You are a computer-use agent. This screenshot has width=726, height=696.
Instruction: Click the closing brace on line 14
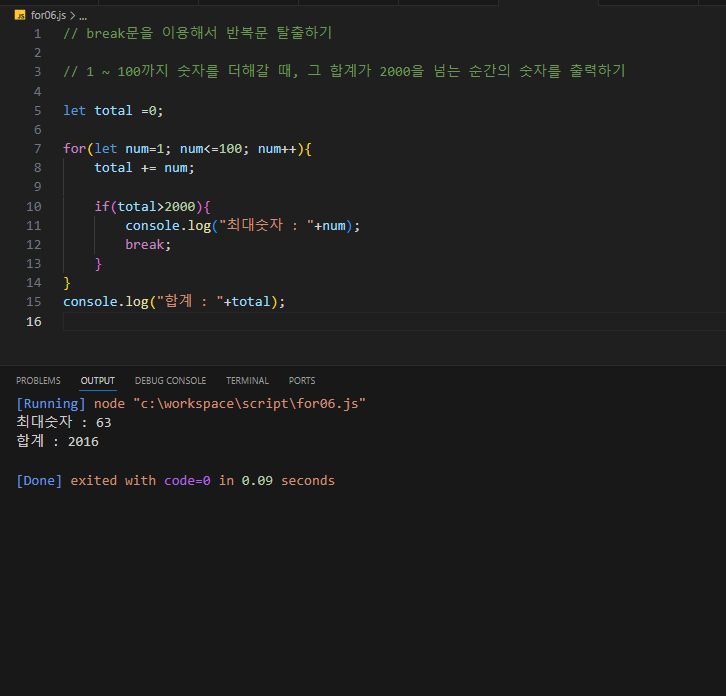tap(67, 282)
